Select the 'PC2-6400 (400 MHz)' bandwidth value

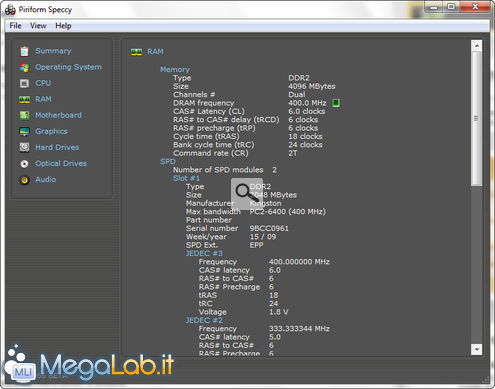click(288, 212)
